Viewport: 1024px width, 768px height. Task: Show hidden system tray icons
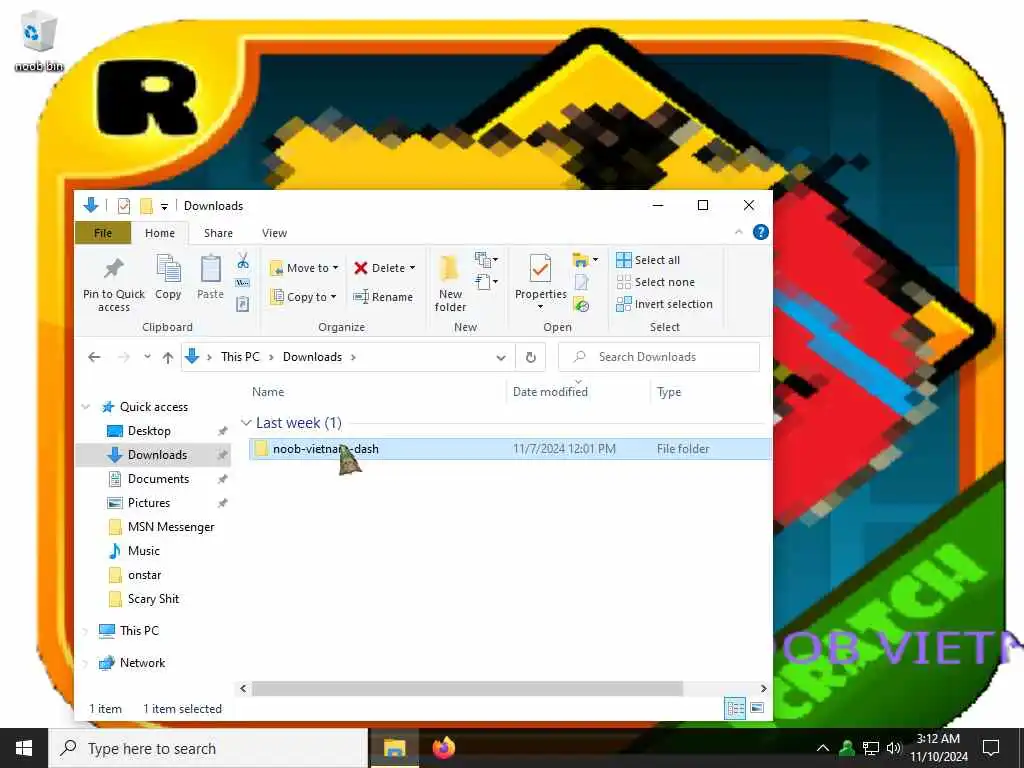point(823,748)
